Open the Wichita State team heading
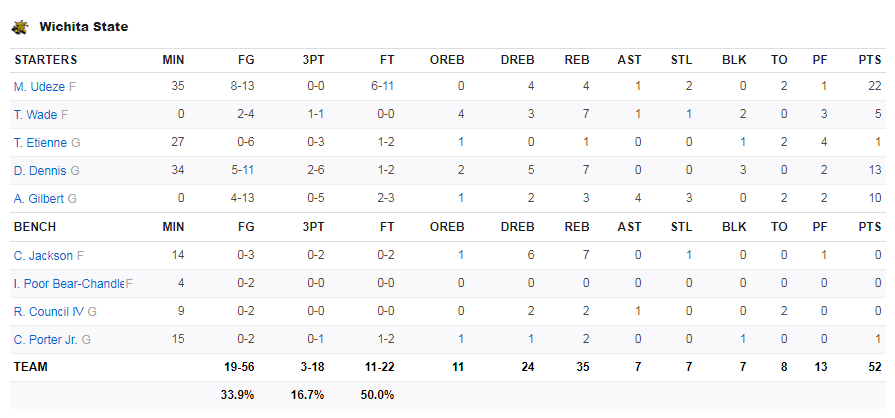 pyautogui.click(x=83, y=27)
